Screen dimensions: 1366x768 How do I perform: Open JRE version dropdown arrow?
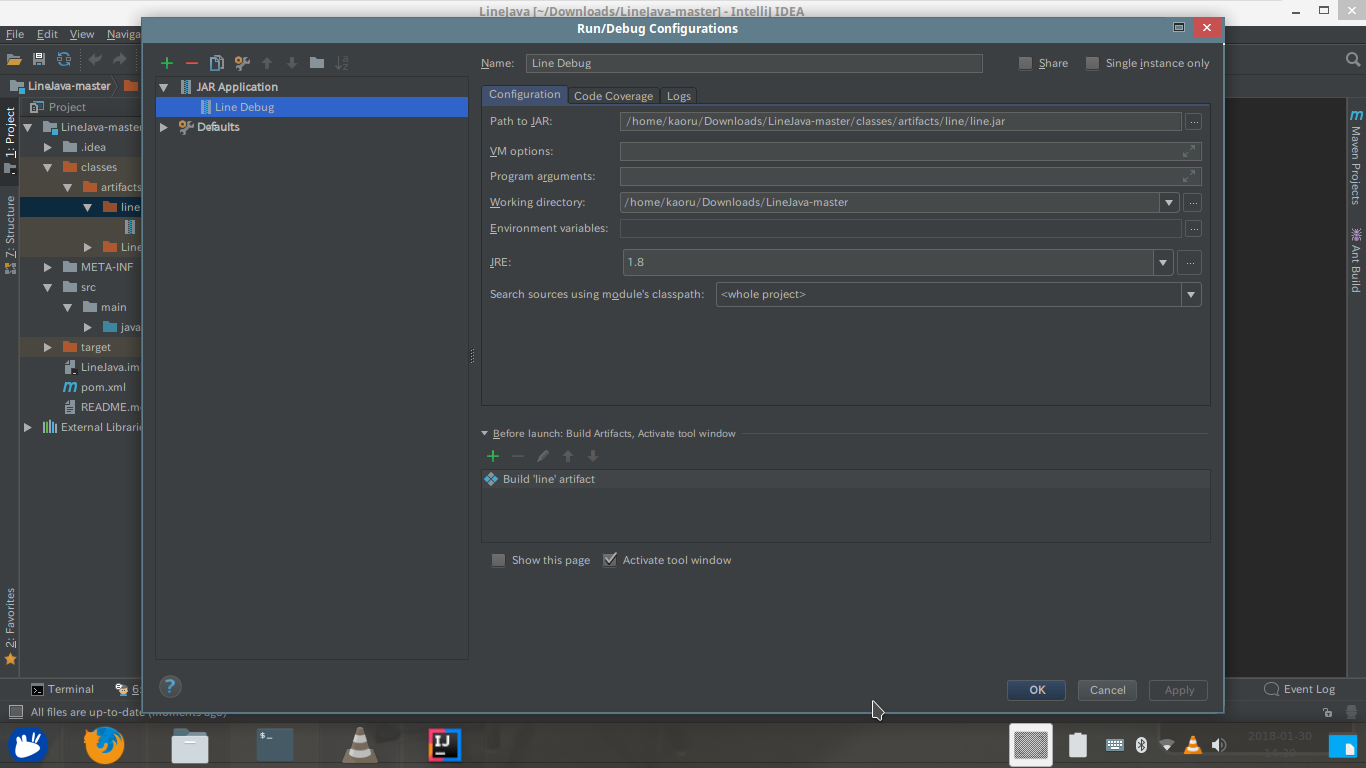[x=1163, y=263]
